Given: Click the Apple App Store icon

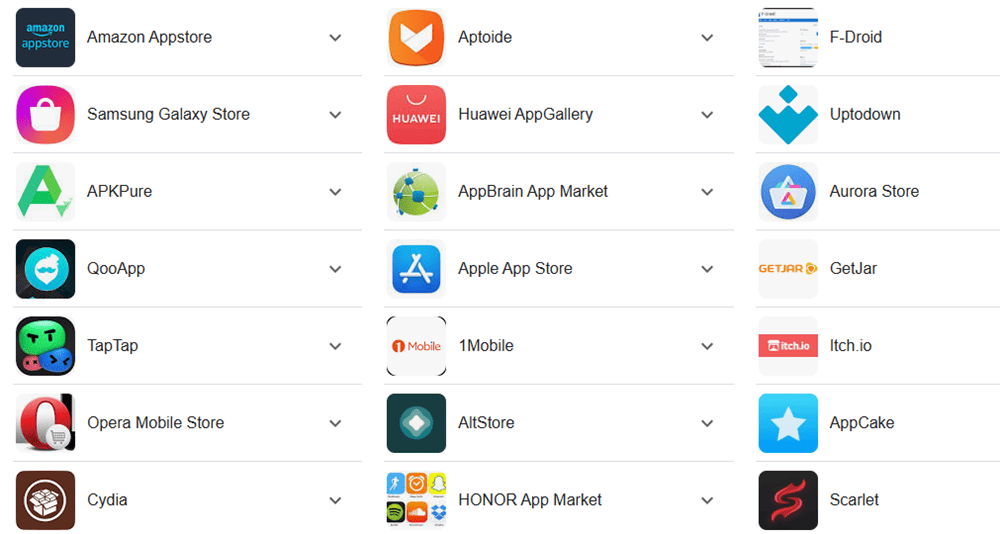Looking at the screenshot, I should pos(416,269).
